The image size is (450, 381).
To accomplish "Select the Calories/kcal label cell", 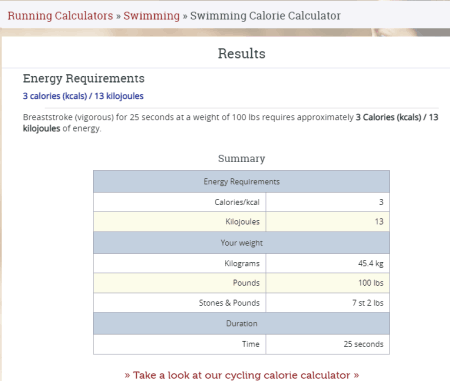I will point(180,202).
